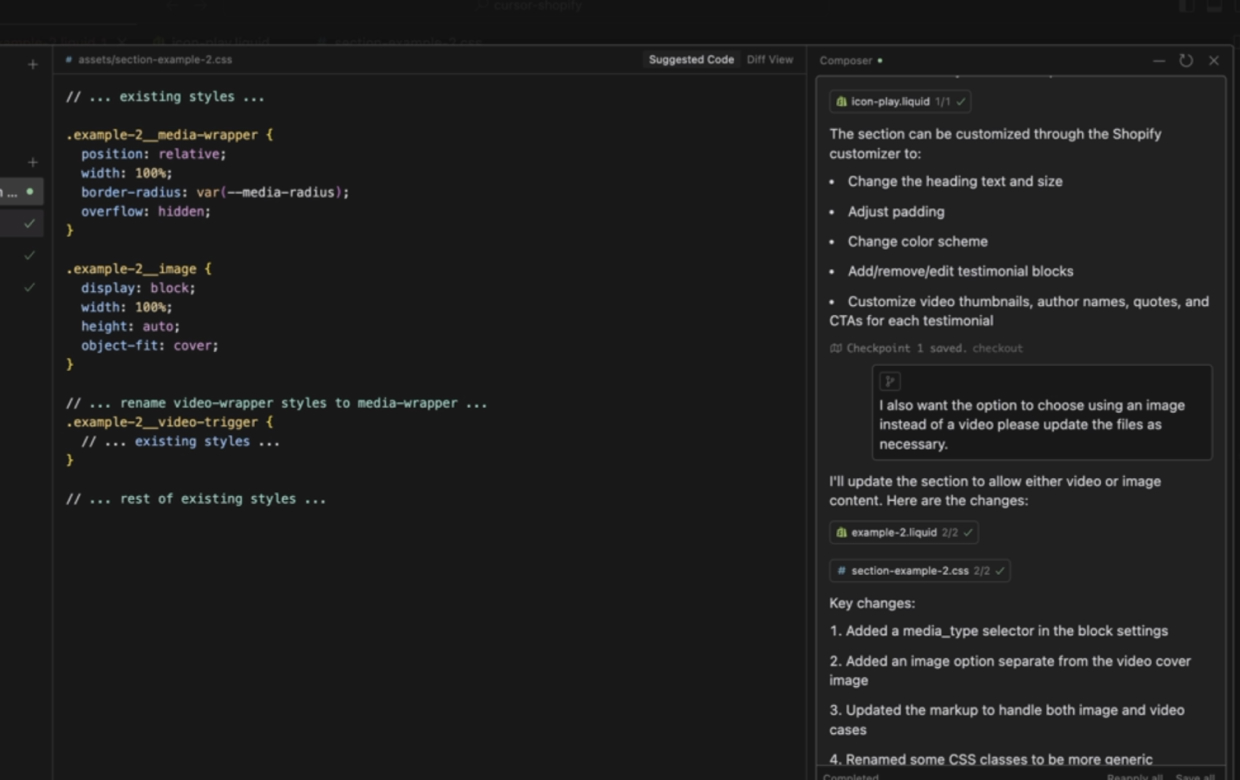1240x780 pixels.
Task: Click the green modified-file dot in the sidebar
Action: (x=31, y=191)
